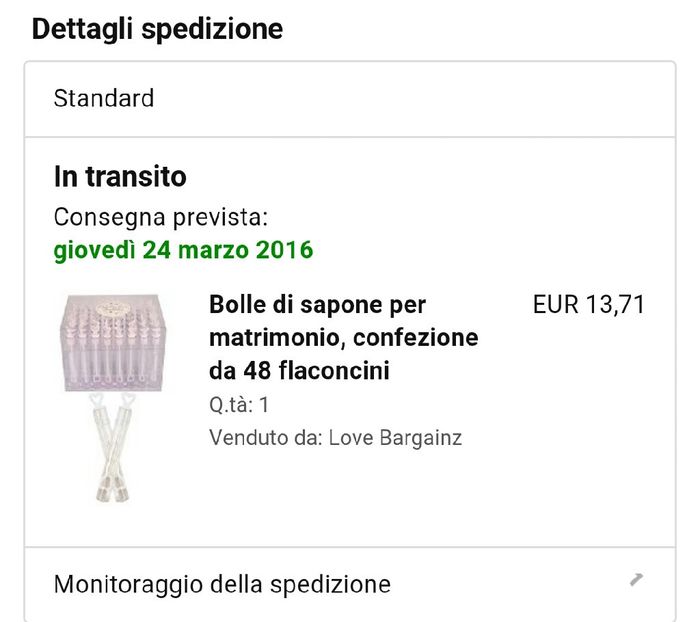Select the Standard shipping method row
700x622 pixels.
(104, 98)
